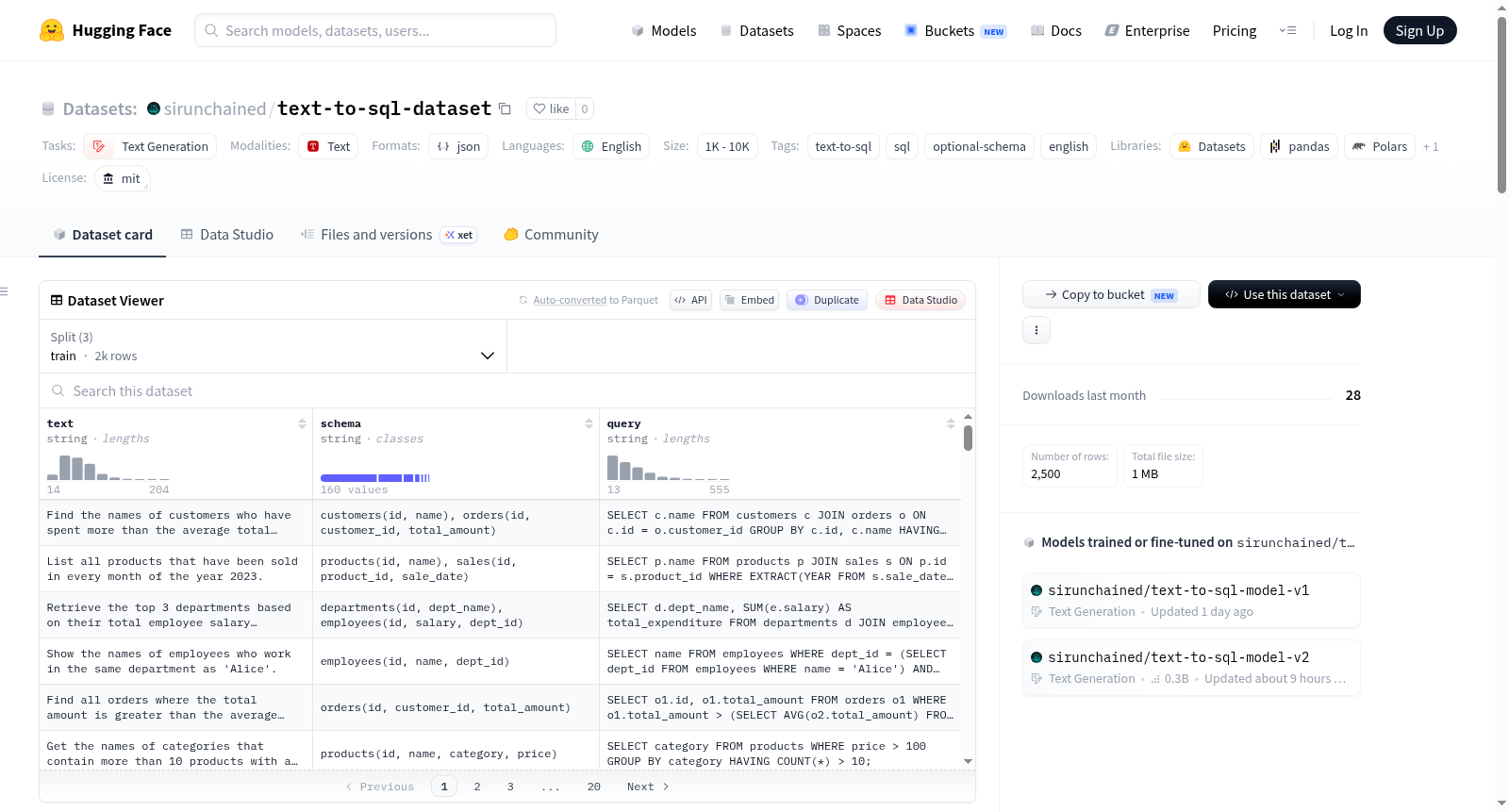Go to page 2 of the table
Image resolution: width=1509 pixels, height=812 pixels.
(477, 787)
